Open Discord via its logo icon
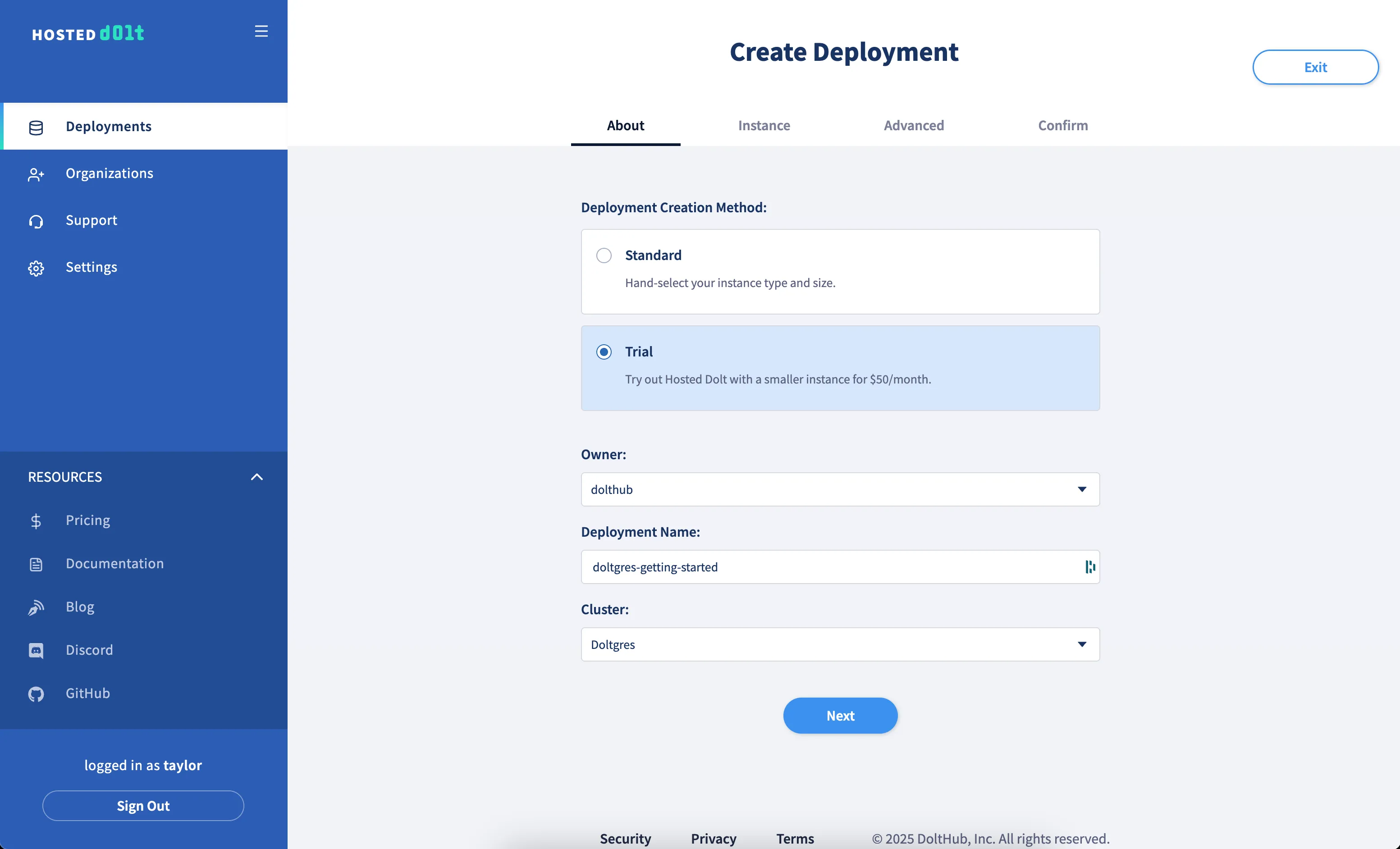This screenshot has width=1400, height=849. tap(36, 650)
